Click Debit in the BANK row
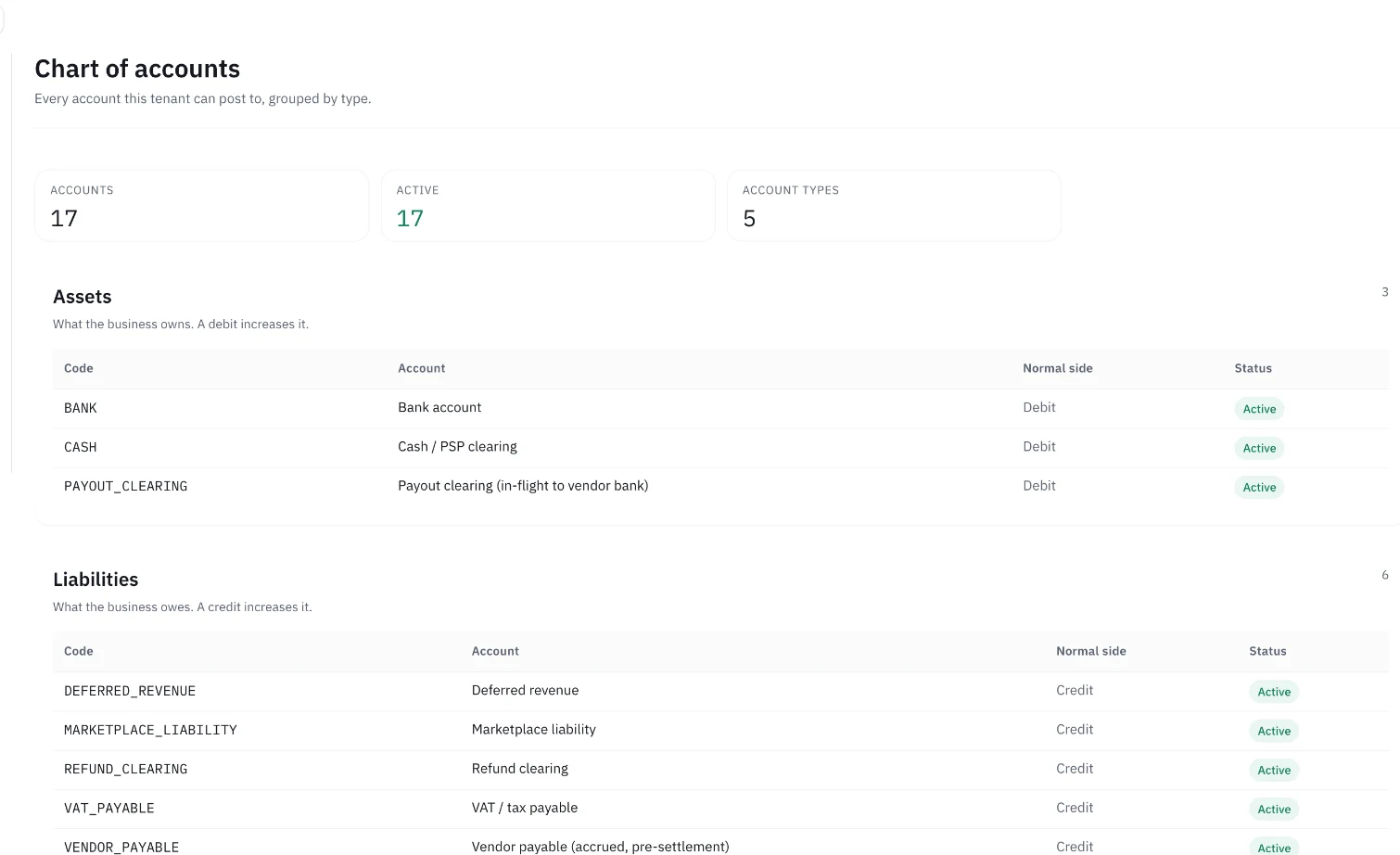1400x855 pixels. 1039,407
